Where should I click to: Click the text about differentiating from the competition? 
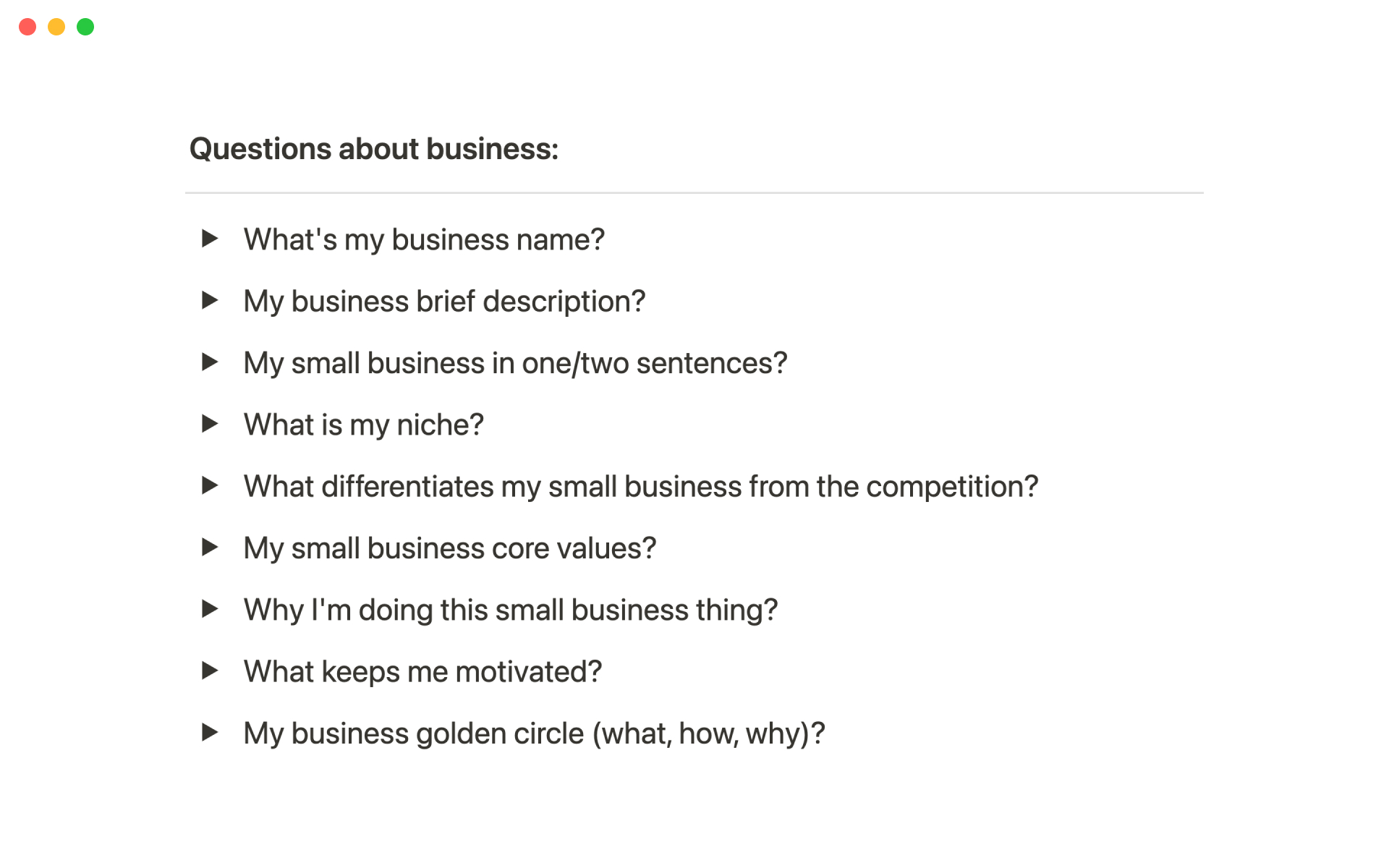point(640,487)
